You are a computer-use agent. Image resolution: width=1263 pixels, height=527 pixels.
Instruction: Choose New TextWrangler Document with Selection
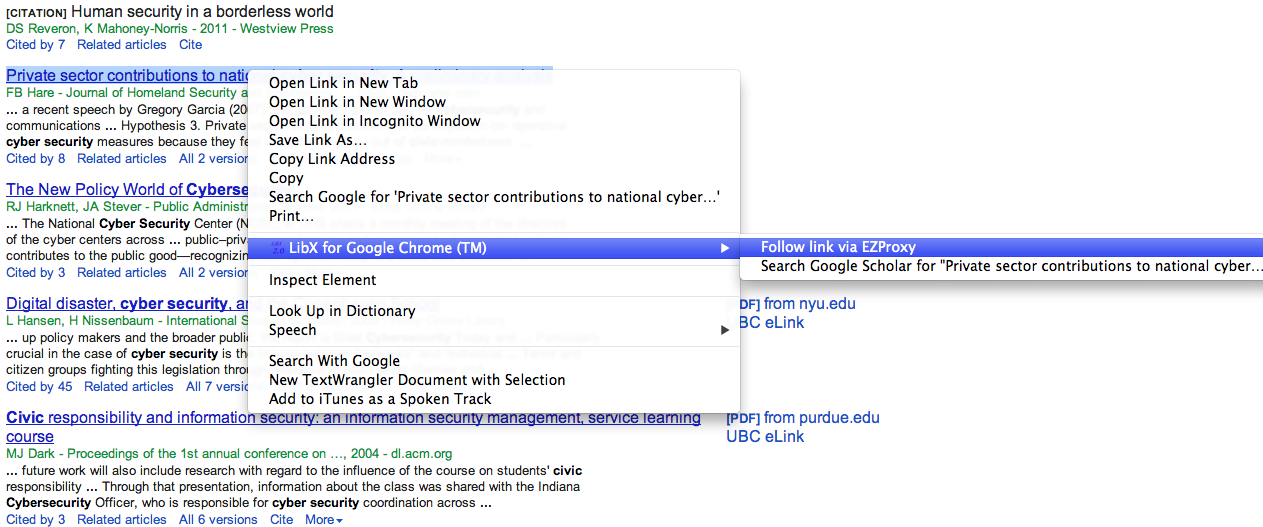417,380
